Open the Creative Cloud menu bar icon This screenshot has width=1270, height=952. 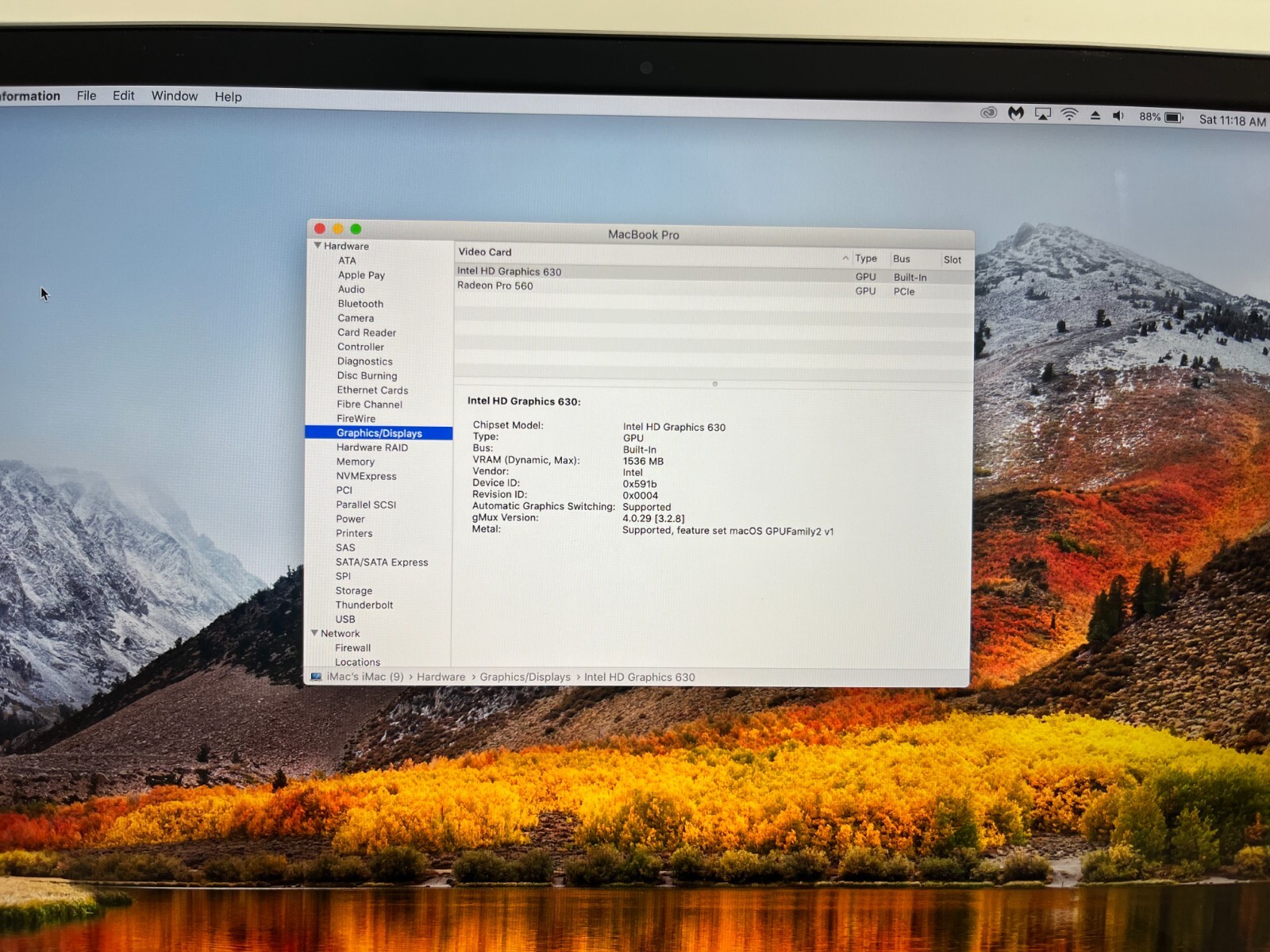988,113
